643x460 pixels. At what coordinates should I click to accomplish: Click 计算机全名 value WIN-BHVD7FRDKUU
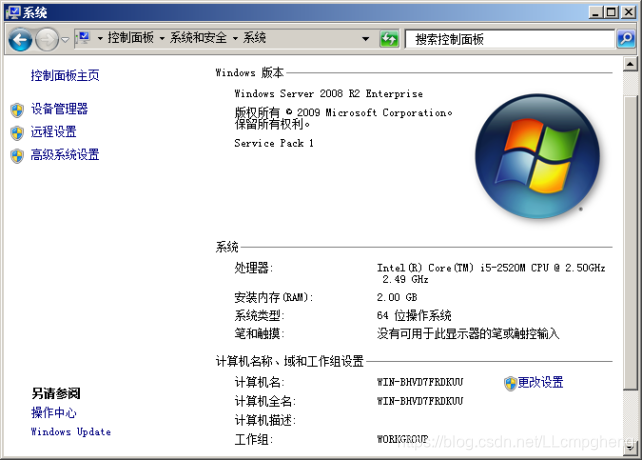(420, 401)
